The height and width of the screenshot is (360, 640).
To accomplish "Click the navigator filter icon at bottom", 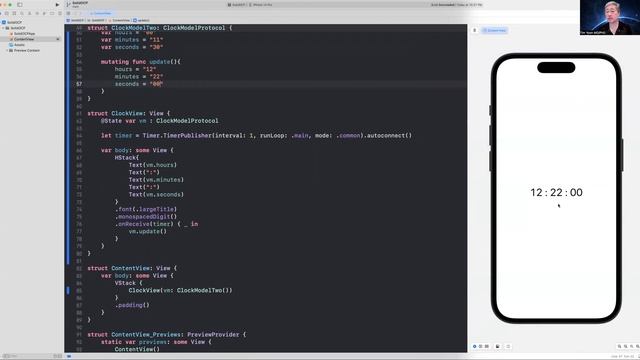I will [x=6, y=356].
